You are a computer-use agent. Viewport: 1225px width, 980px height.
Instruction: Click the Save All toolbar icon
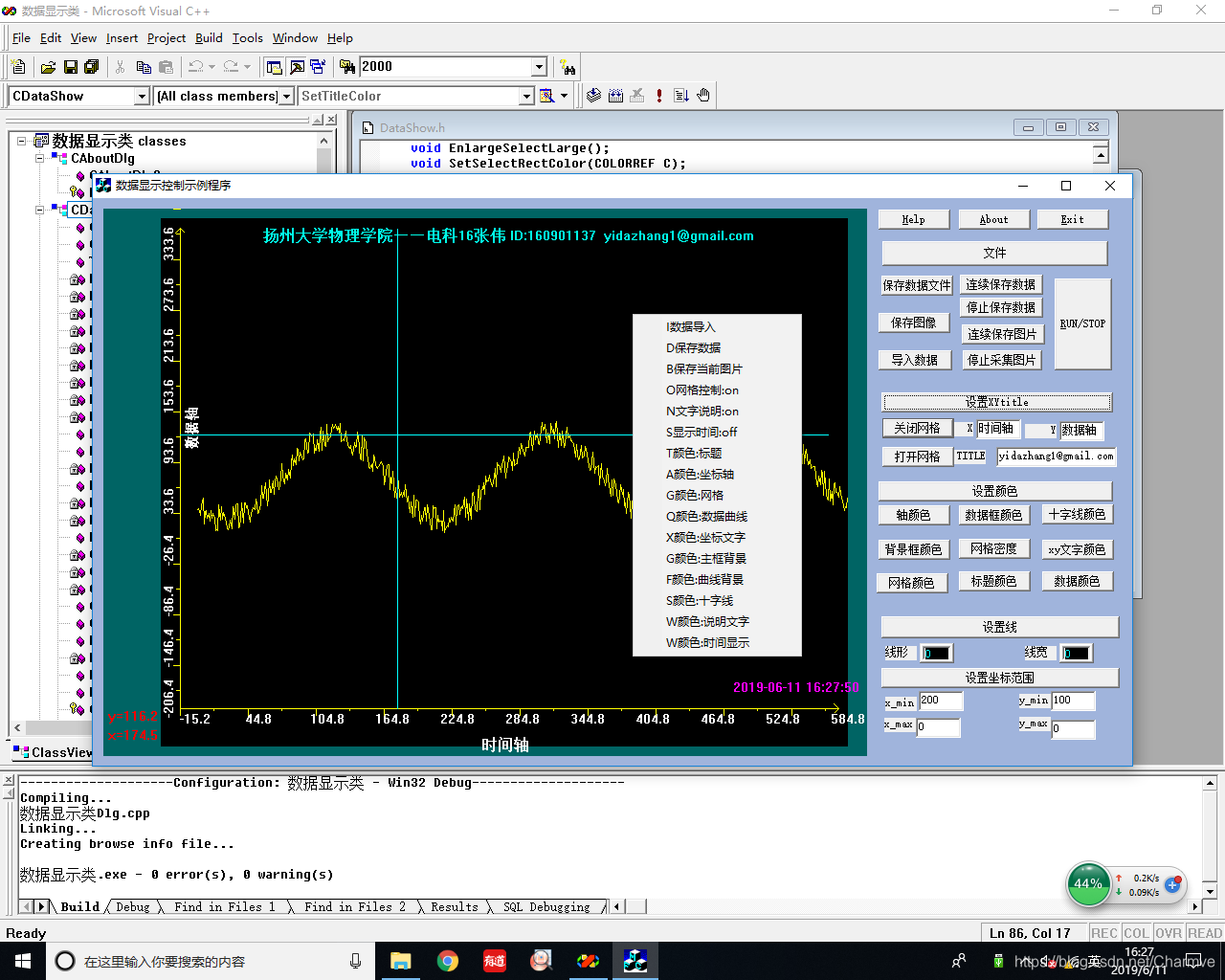pos(92,67)
